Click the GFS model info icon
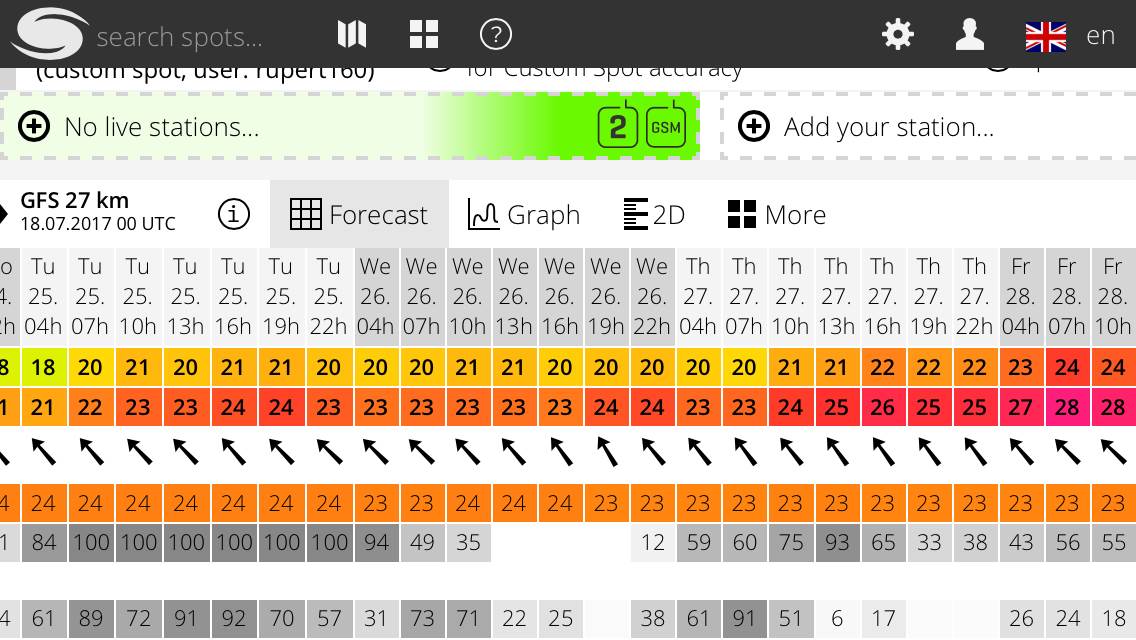 click(x=234, y=214)
